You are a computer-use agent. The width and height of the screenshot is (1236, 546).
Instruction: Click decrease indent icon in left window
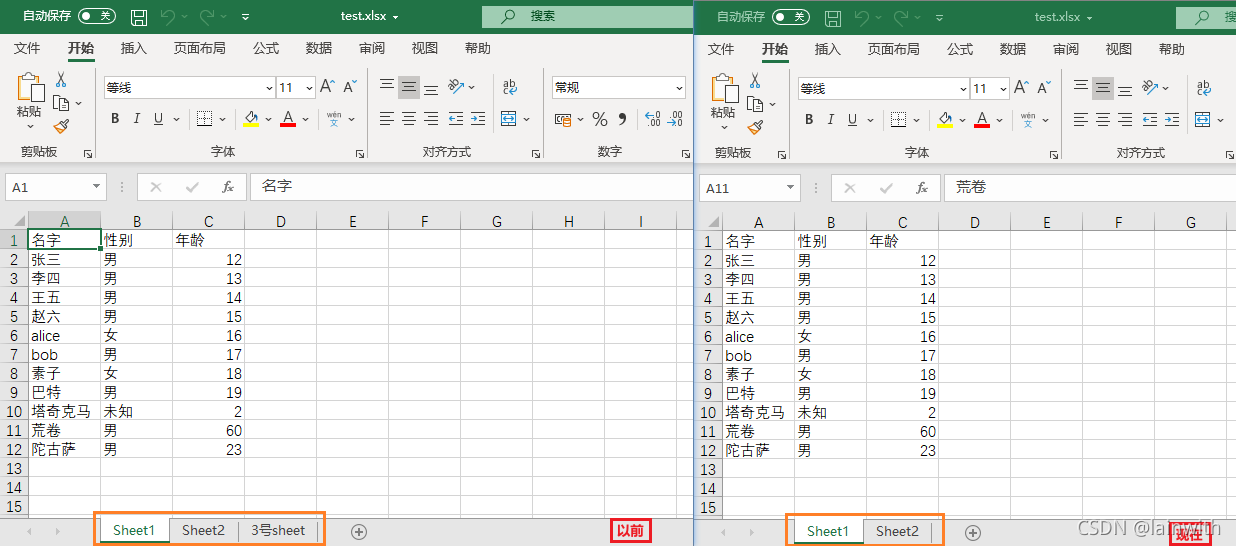pyautogui.click(x=456, y=119)
